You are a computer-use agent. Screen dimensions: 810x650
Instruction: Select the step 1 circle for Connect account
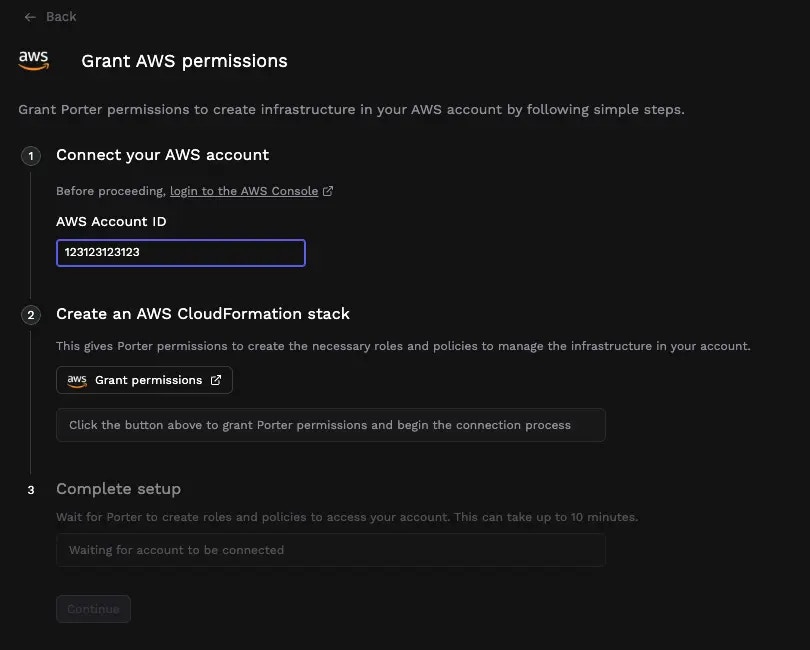pyautogui.click(x=30, y=156)
